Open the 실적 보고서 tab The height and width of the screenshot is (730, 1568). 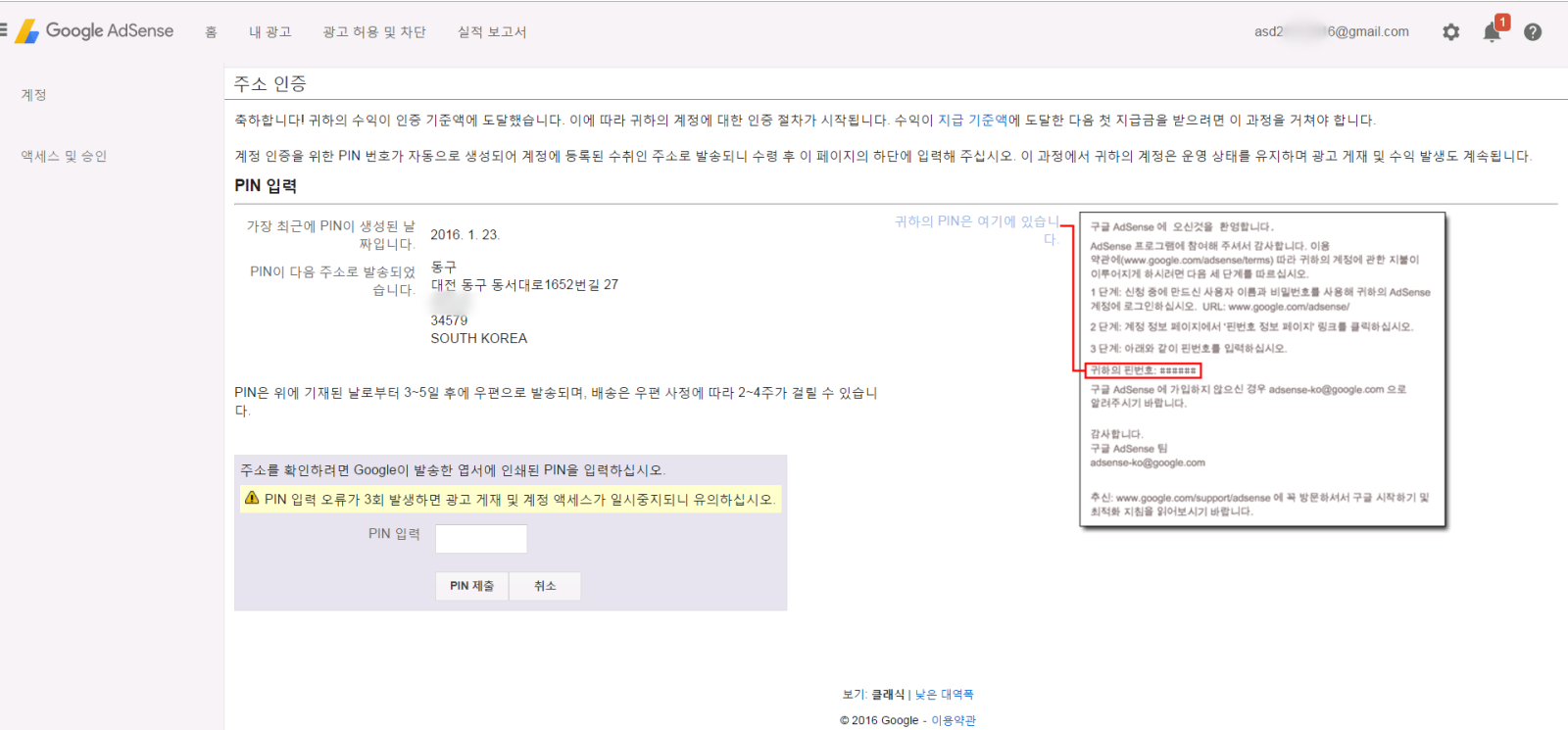492,32
